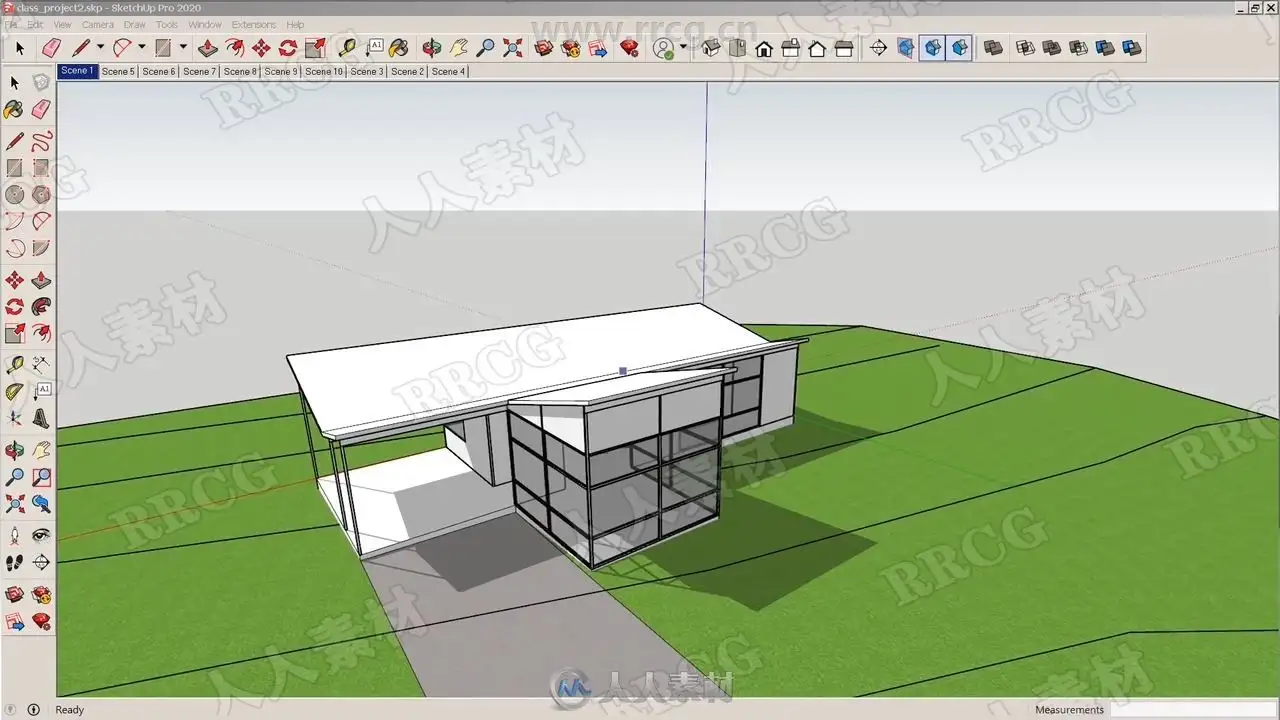Switch to the Scene 6 tab

tap(158, 71)
